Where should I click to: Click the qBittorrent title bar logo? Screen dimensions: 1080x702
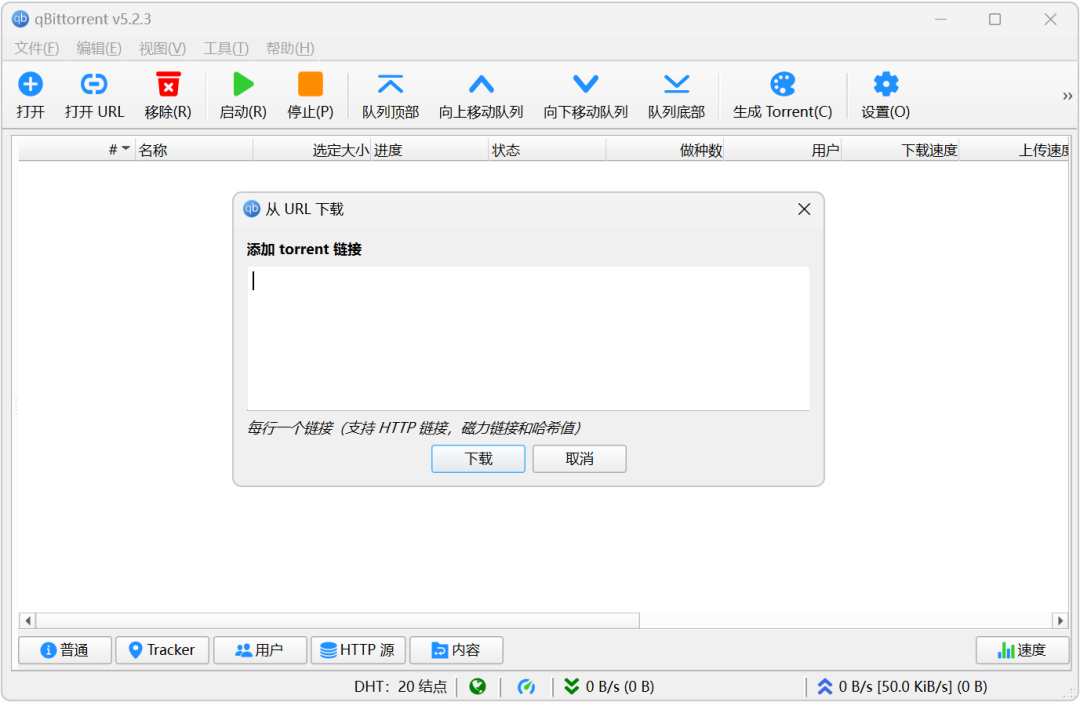coord(21,19)
